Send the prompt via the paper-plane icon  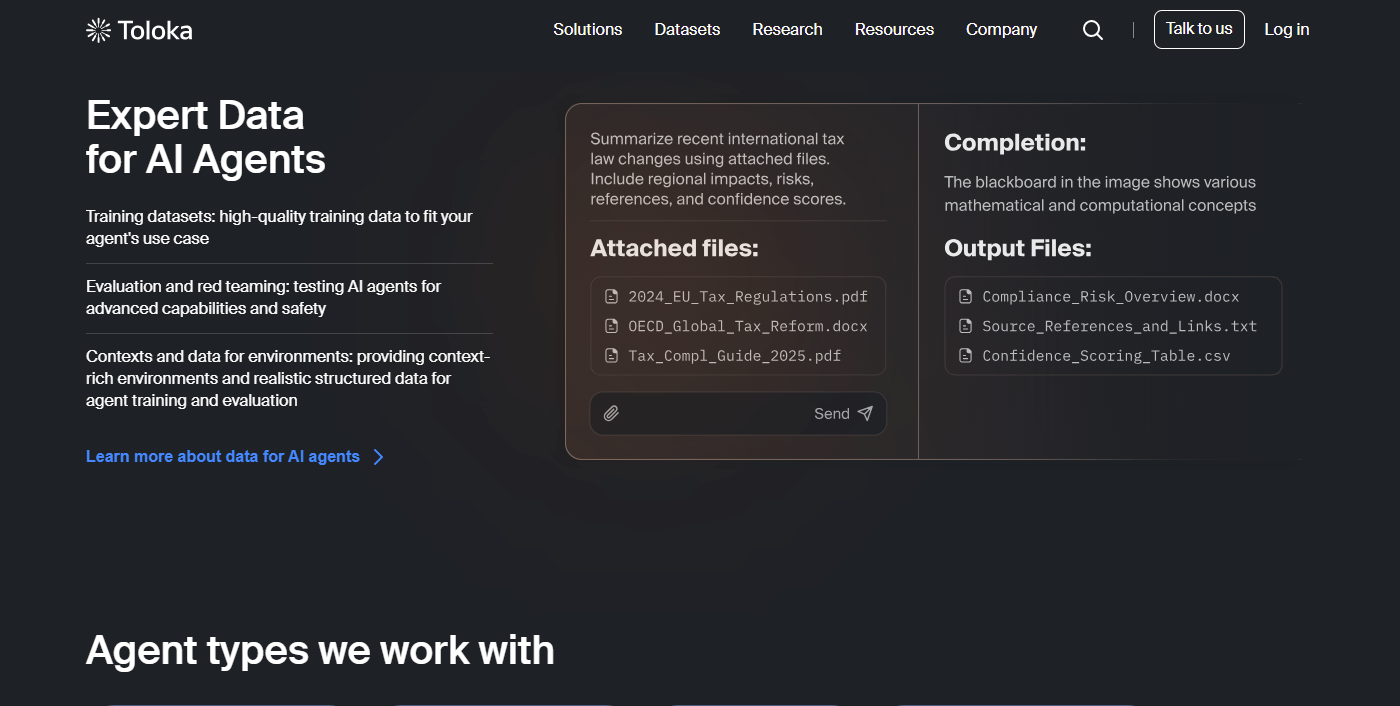tap(866, 413)
